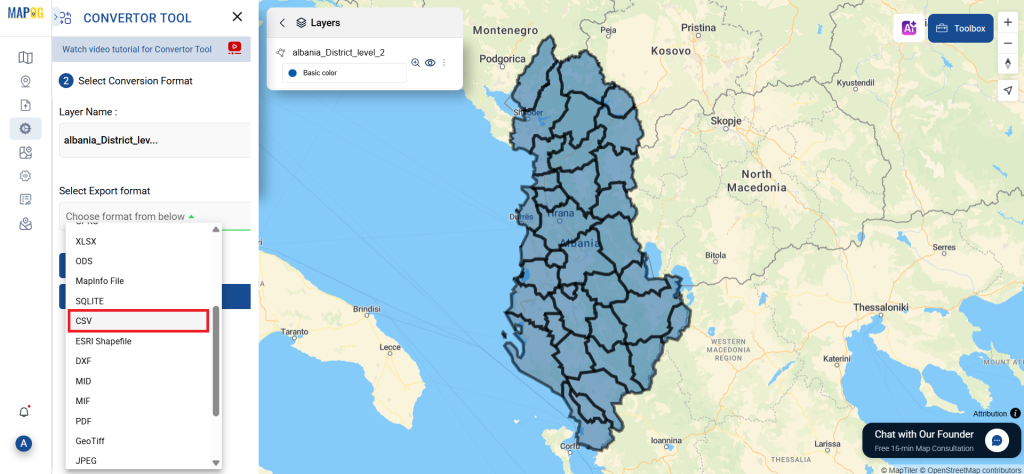The width and height of the screenshot is (1024, 474).
Task: Collapse the Layers panel with back chevron
Action: tap(282, 22)
